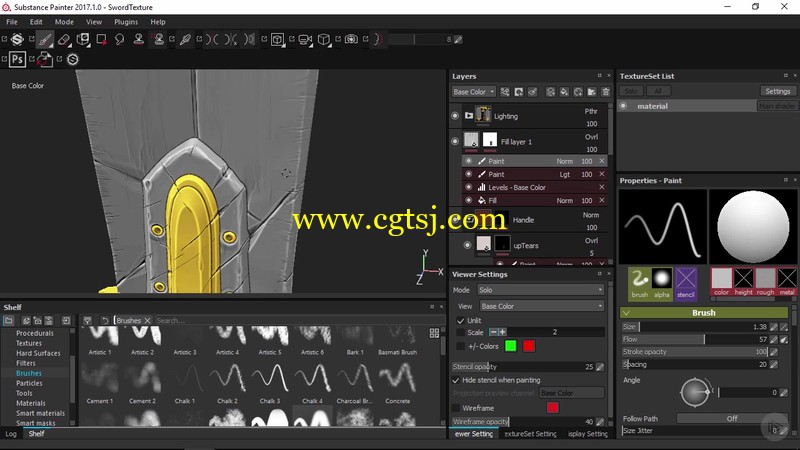The height and width of the screenshot is (450, 800).
Task: Remove the Levels - Base Color effect
Action: click(x=602, y=187)
